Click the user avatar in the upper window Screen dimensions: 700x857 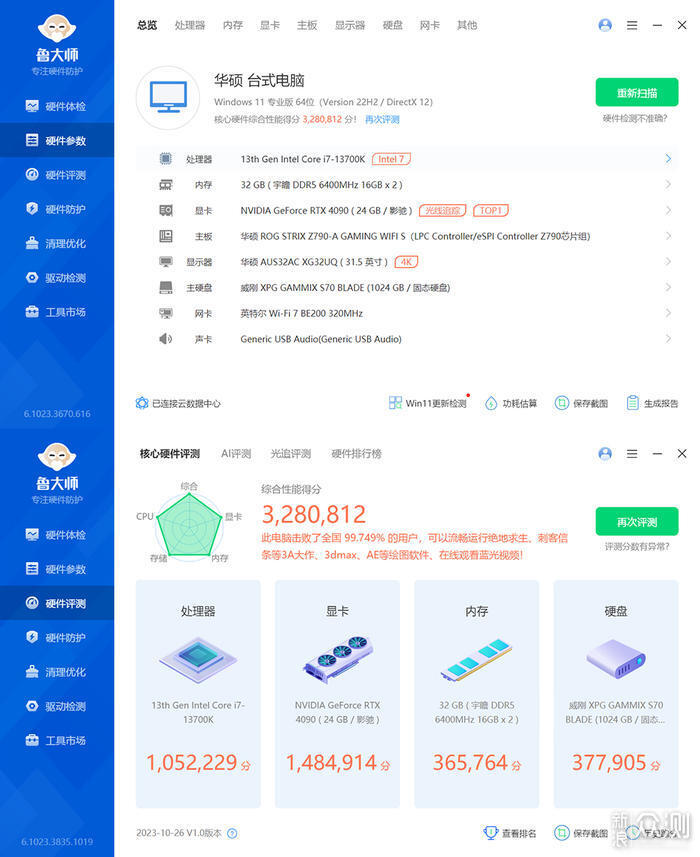[x=605, y=25]
